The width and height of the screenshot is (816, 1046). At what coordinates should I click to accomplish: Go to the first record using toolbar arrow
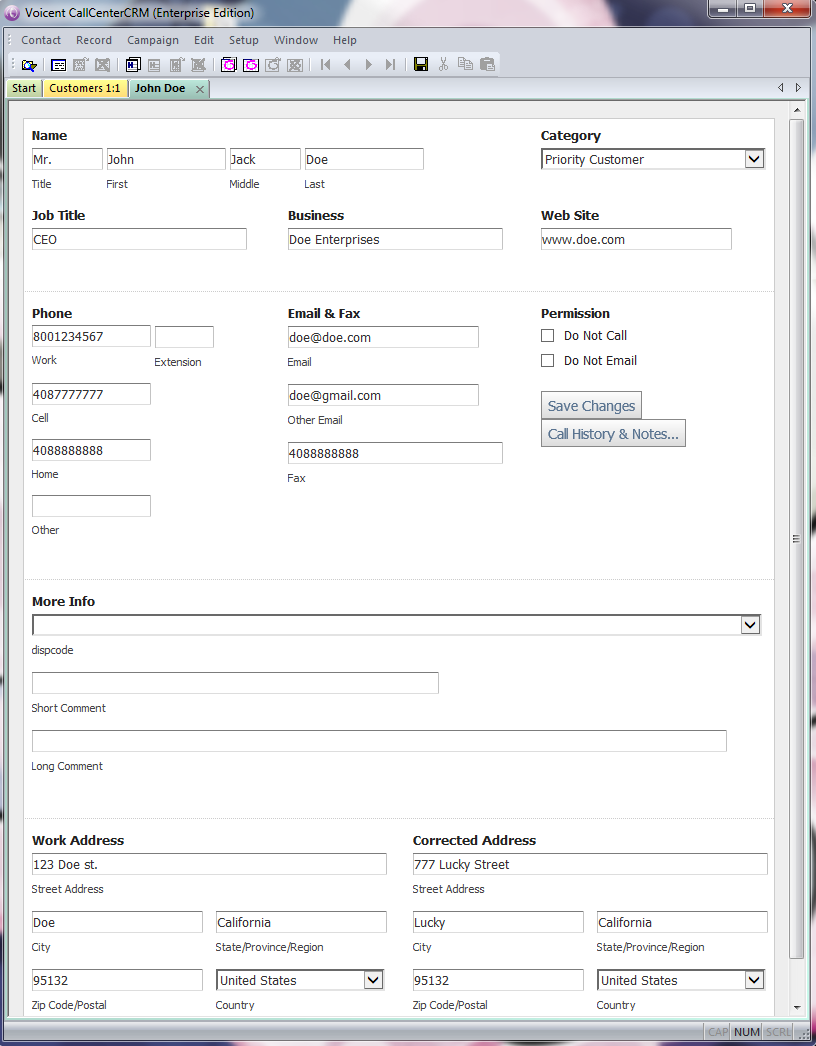[326, 65]
